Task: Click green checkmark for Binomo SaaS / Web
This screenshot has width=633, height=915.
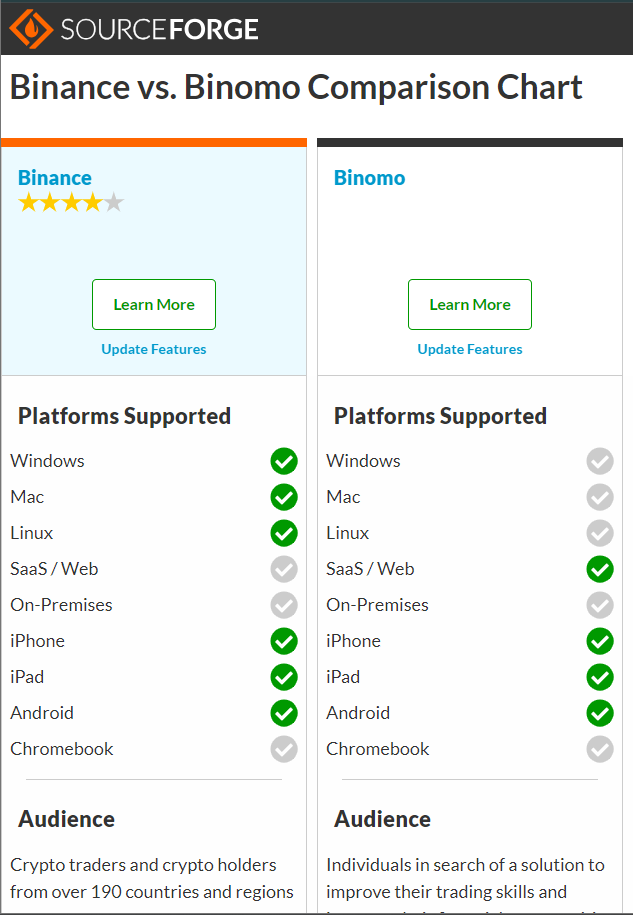Action: [600, 569]
